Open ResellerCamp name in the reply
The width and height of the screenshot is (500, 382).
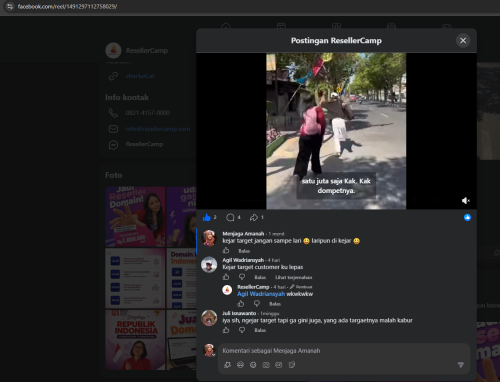(253, 287)
